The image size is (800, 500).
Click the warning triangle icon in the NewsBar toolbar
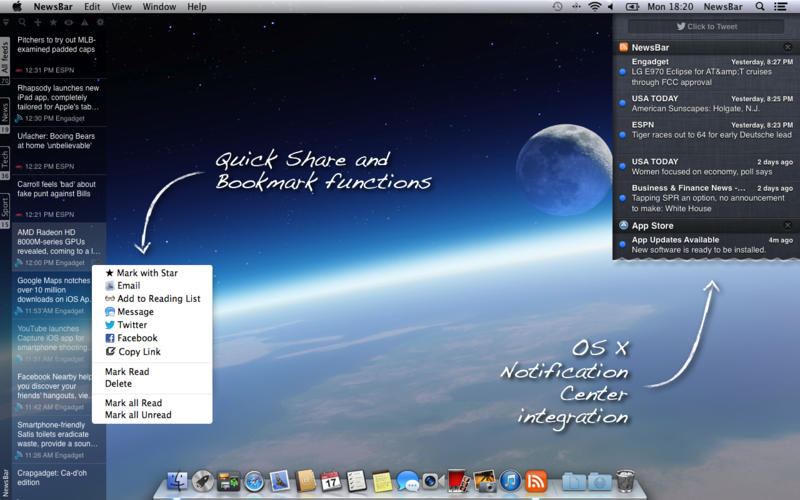pos(85,22)
